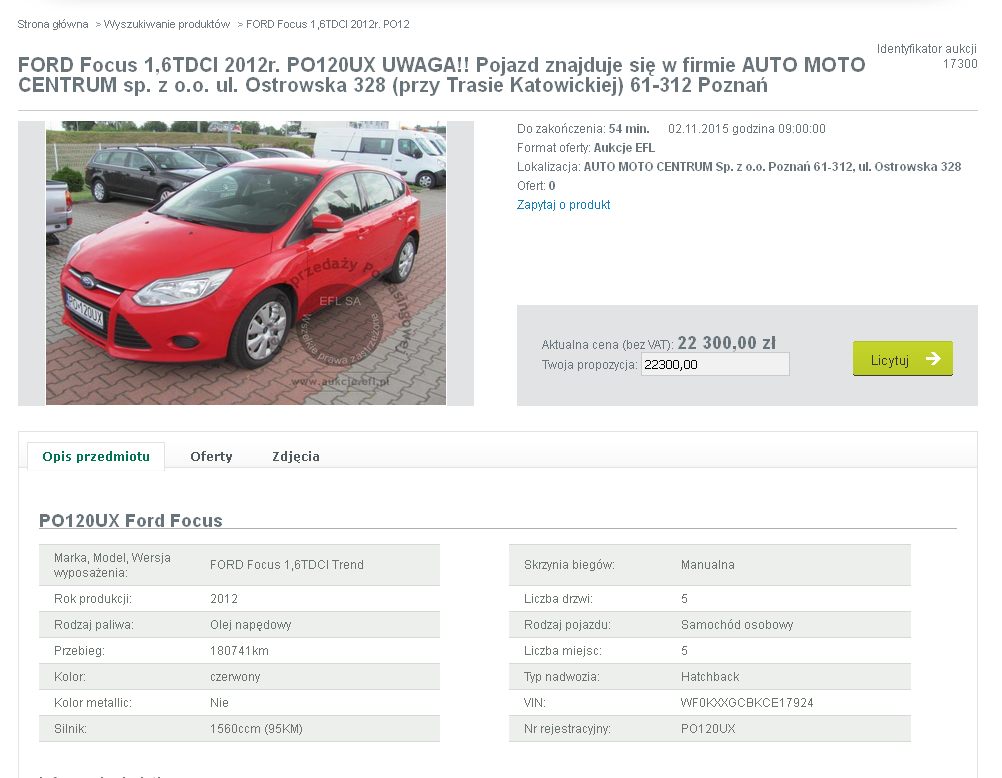Click the Aktualna cena 22 300,00 zł value
The image size is (1002, 778).
(727, 343)
